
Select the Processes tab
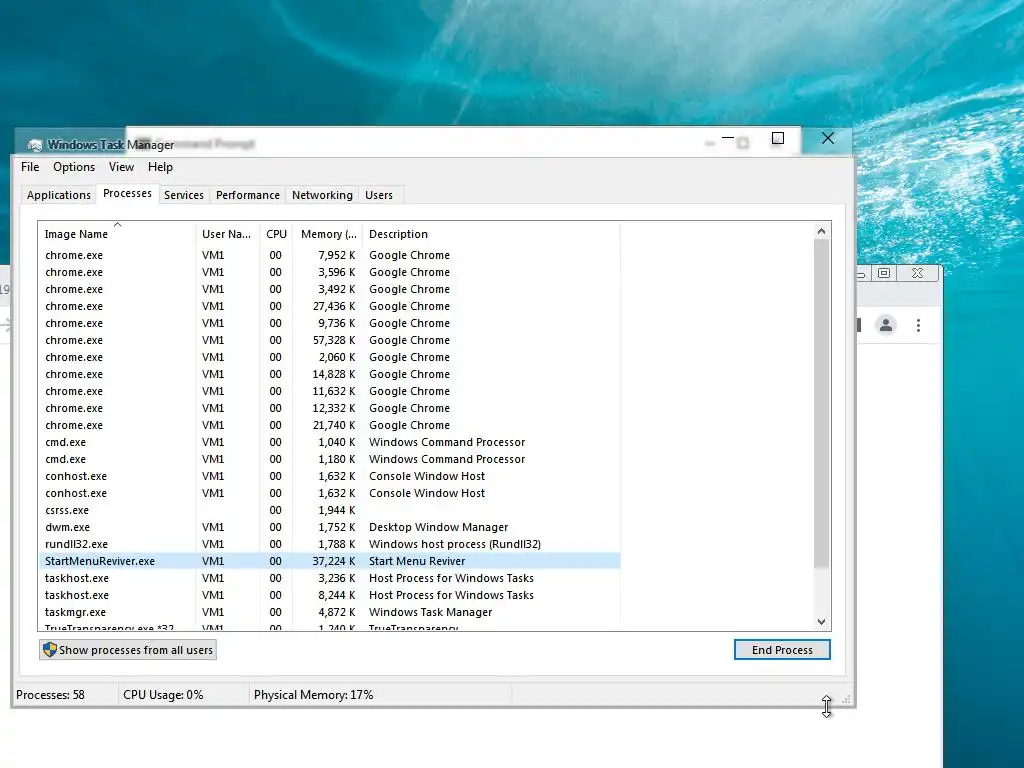[127, 193]
